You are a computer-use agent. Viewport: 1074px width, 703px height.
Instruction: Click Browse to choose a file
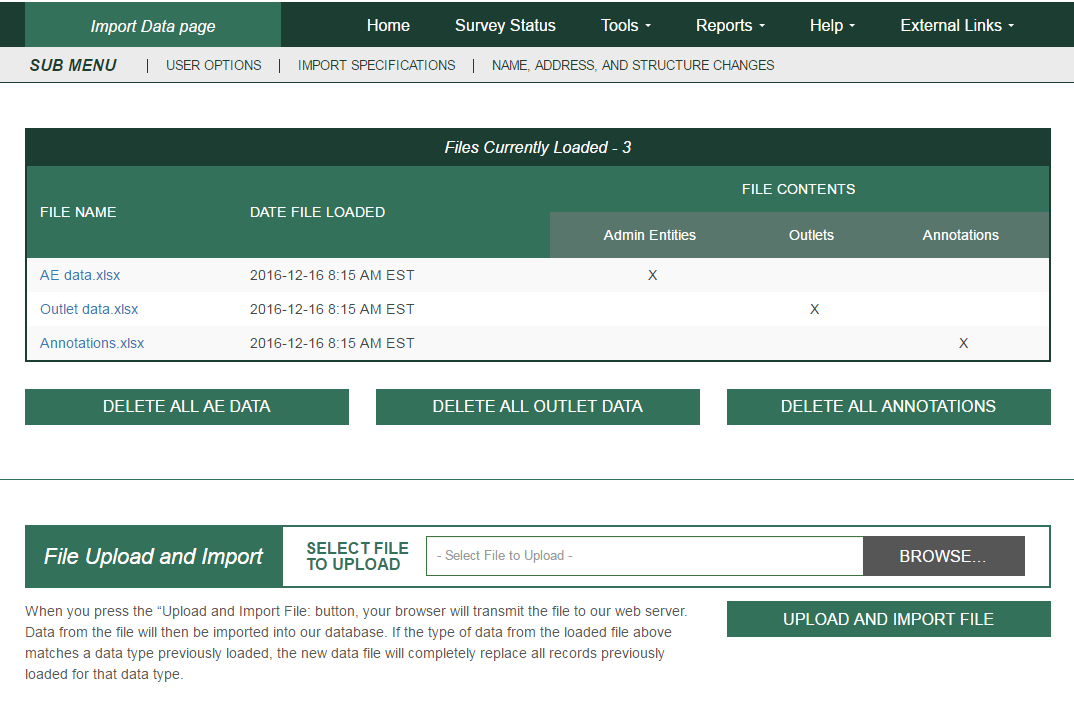[x=943, y=556]
